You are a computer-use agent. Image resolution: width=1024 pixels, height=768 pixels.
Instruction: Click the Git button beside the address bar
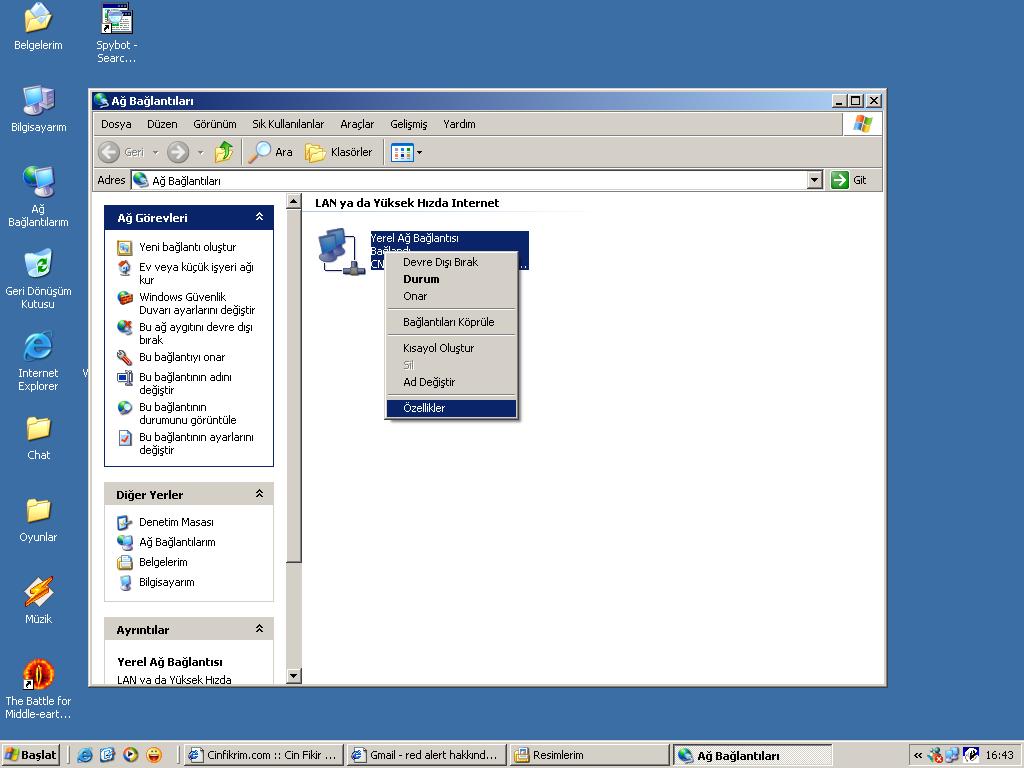tap(849, 180)
